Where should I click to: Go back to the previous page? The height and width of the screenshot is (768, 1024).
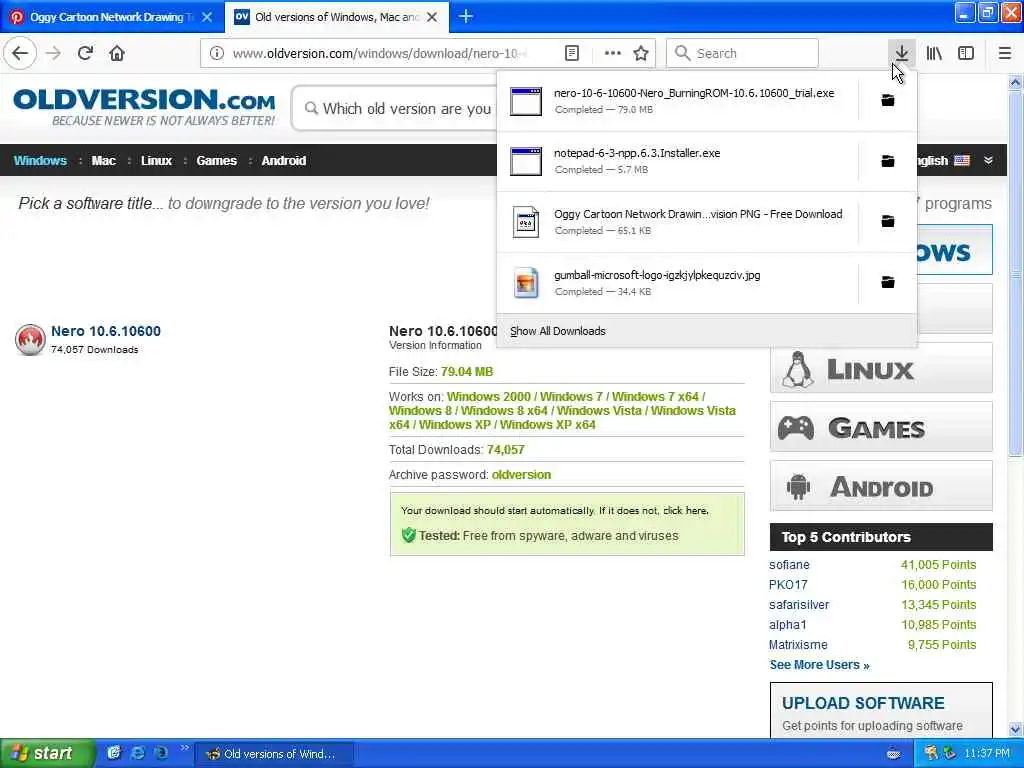(x=20, y=53)
